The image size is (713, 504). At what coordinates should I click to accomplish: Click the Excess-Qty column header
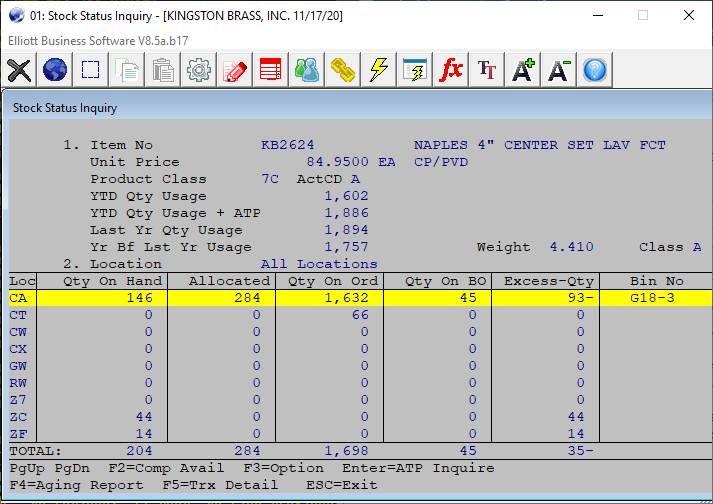point(549,281)
